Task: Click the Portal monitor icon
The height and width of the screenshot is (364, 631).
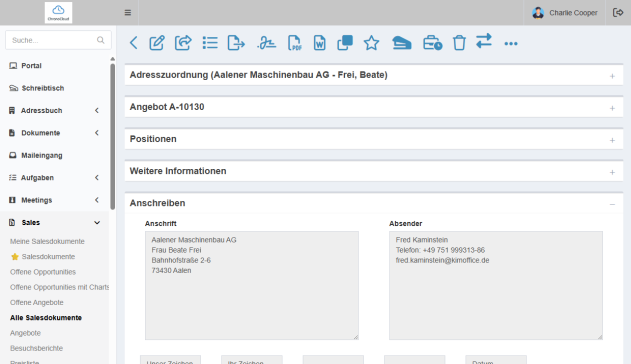Action: click(13, 66)
